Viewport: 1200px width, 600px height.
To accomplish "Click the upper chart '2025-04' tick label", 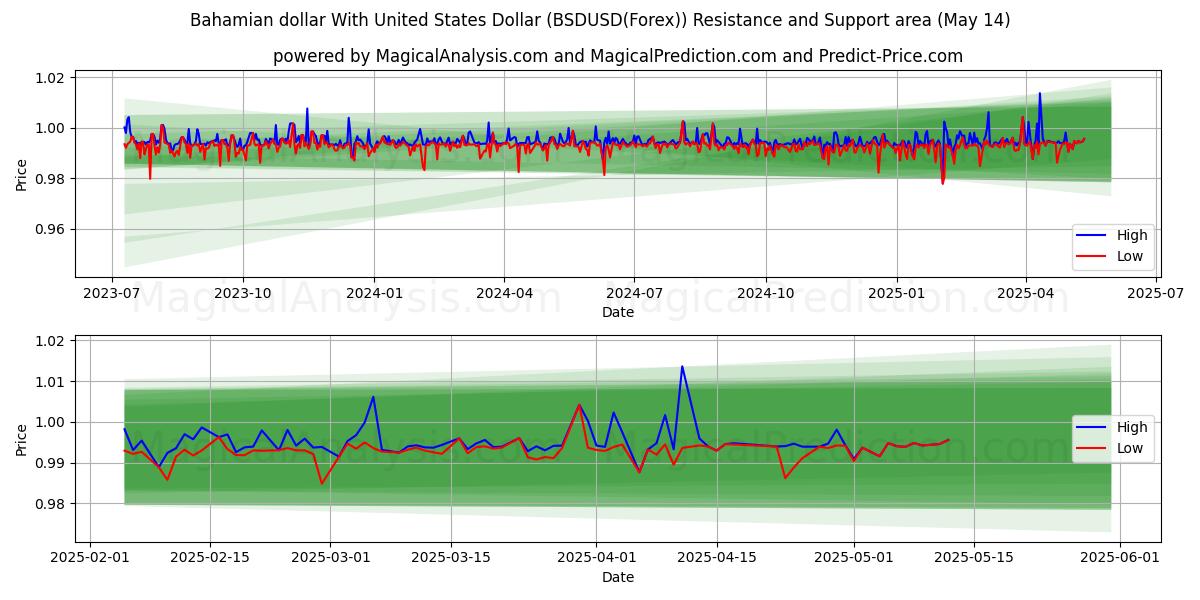I will coord(1025,293).
